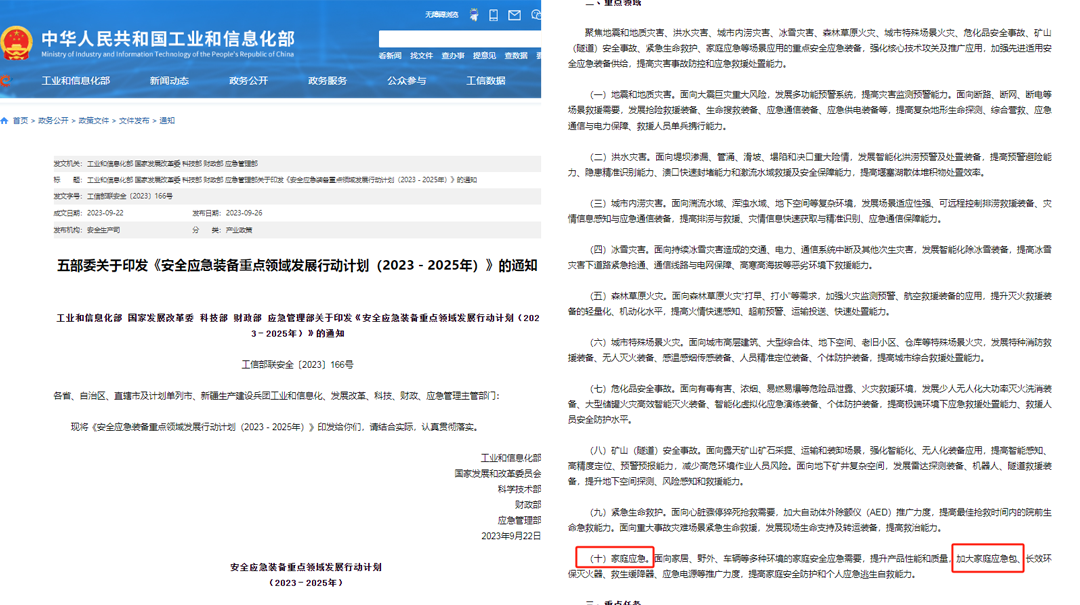The image size is (1080, 605).
Task: Open 无障碍浏览 accessibility browsing
Action: (441, 15)
